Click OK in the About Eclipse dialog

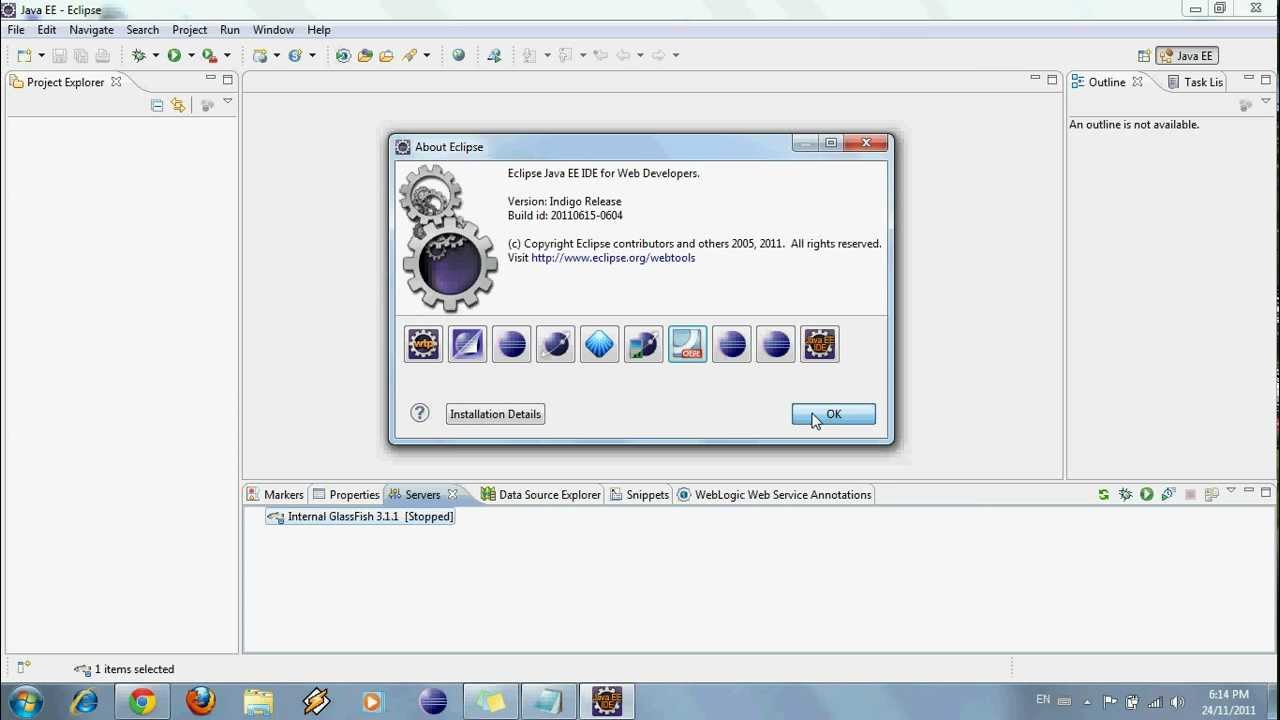(x=834, y=414)
